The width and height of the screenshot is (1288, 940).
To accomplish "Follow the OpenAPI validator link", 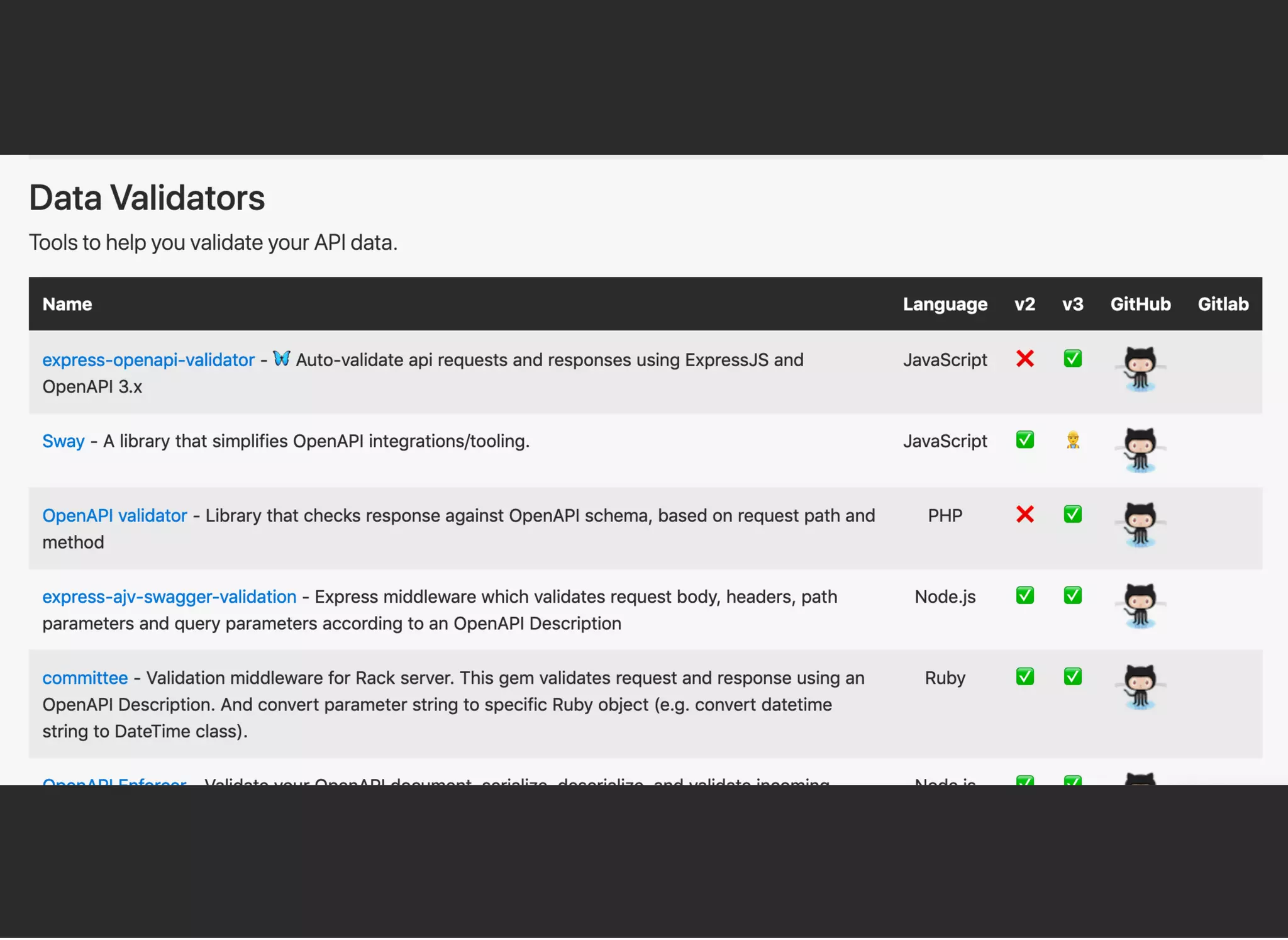I will point(114,516).
